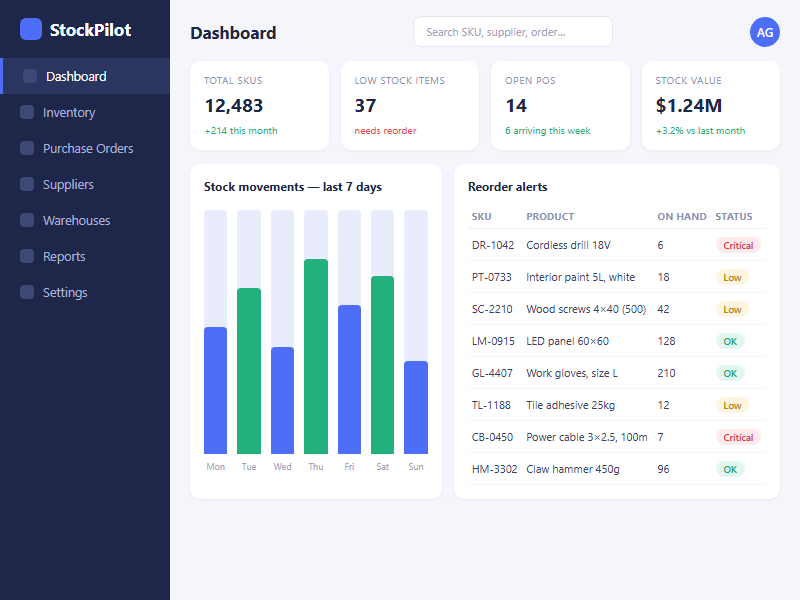Click SKU GL-4407
Screen dimensions: 800x600
coord(492,373)
